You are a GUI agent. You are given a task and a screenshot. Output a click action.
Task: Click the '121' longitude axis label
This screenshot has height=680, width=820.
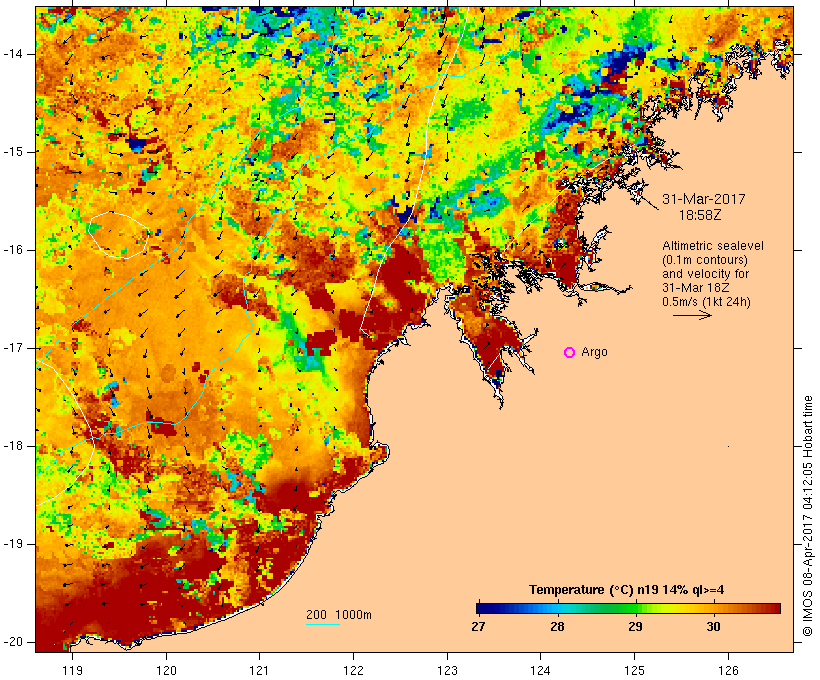[x=259, y=670]
